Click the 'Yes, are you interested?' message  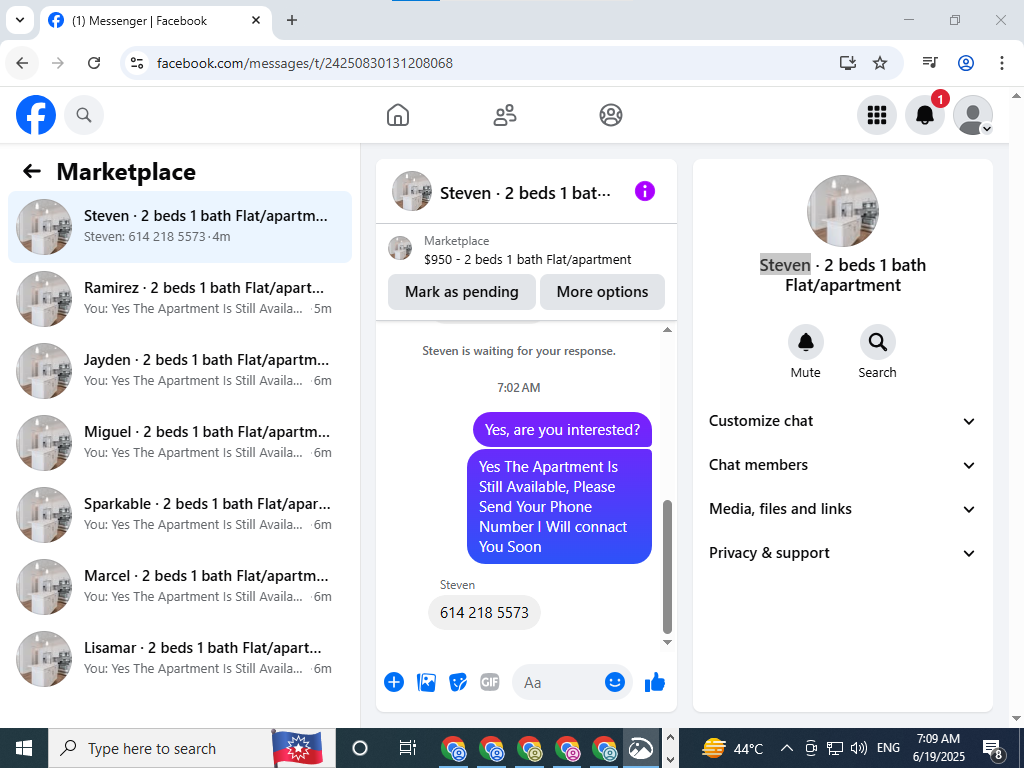pos(562,430)
